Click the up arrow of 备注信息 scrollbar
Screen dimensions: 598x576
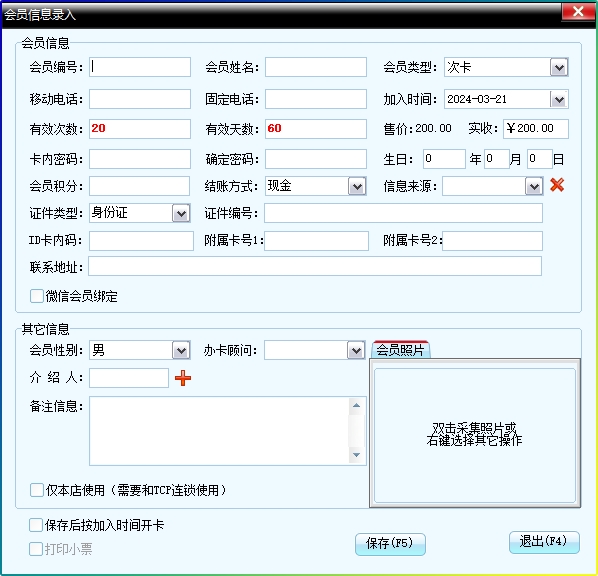tap(356, 405)
